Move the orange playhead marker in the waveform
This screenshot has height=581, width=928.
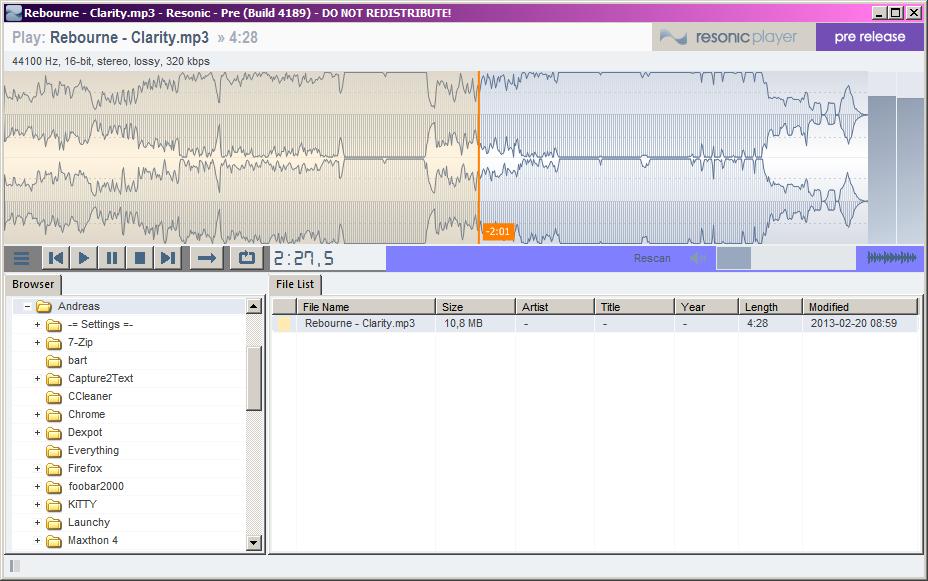[x=480, y=150]
